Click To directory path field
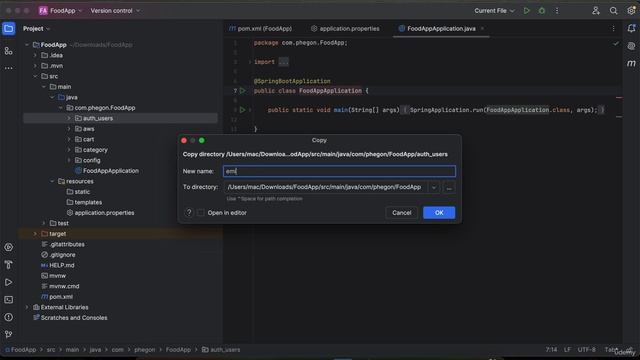Viewport: 640px width, 360px height. [325, 187]
